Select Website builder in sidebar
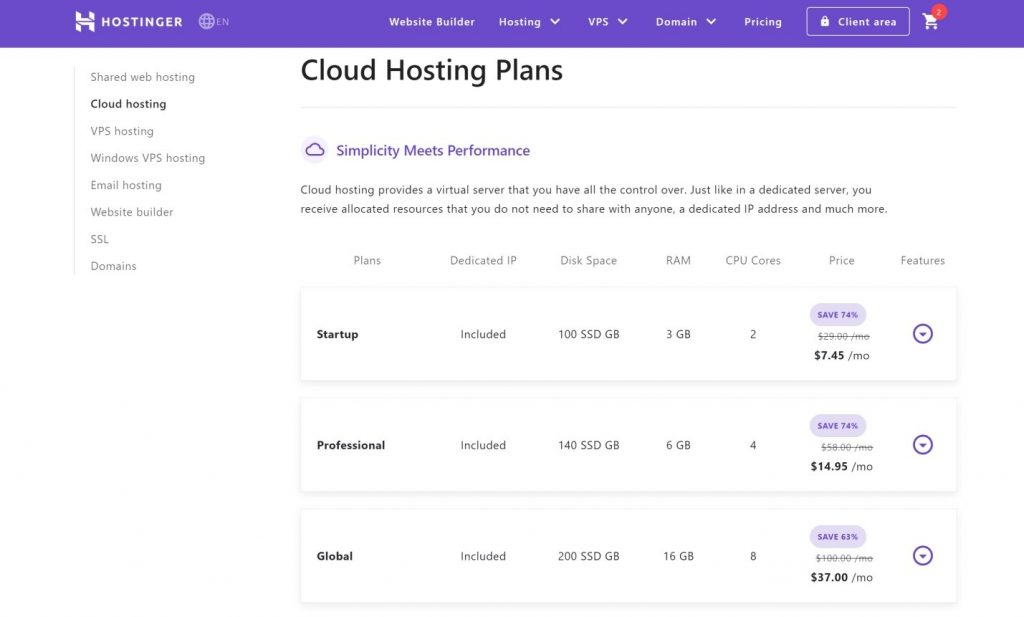 tap(132, 212)
